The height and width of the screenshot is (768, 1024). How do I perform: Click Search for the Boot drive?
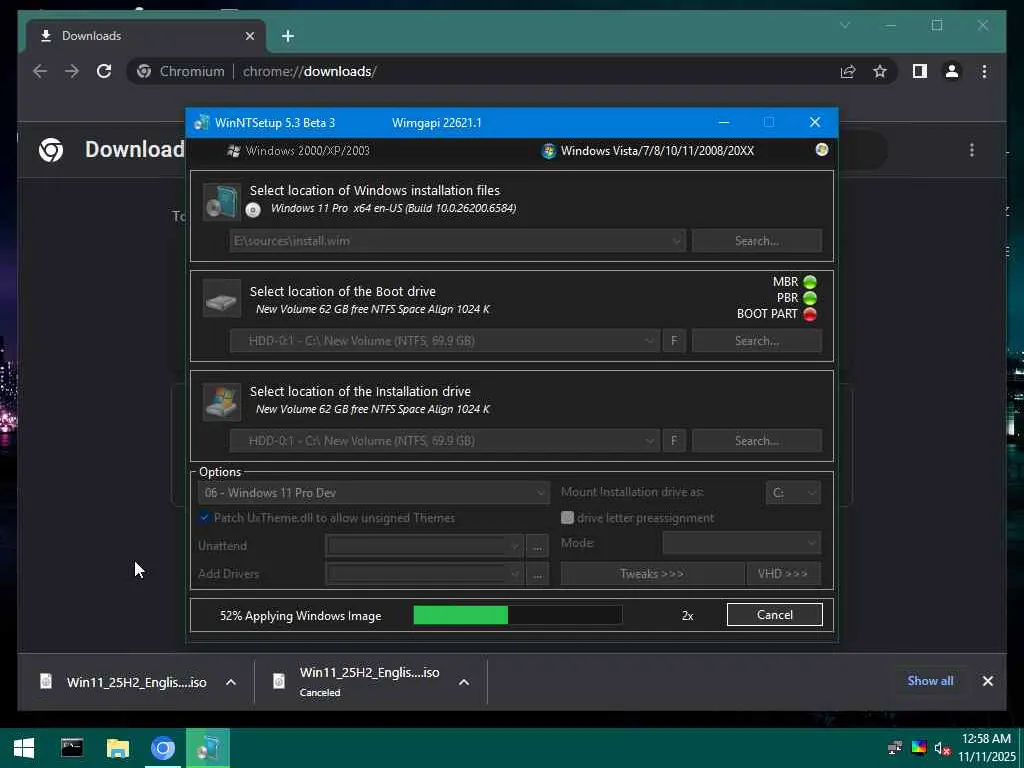coord(757,341)
